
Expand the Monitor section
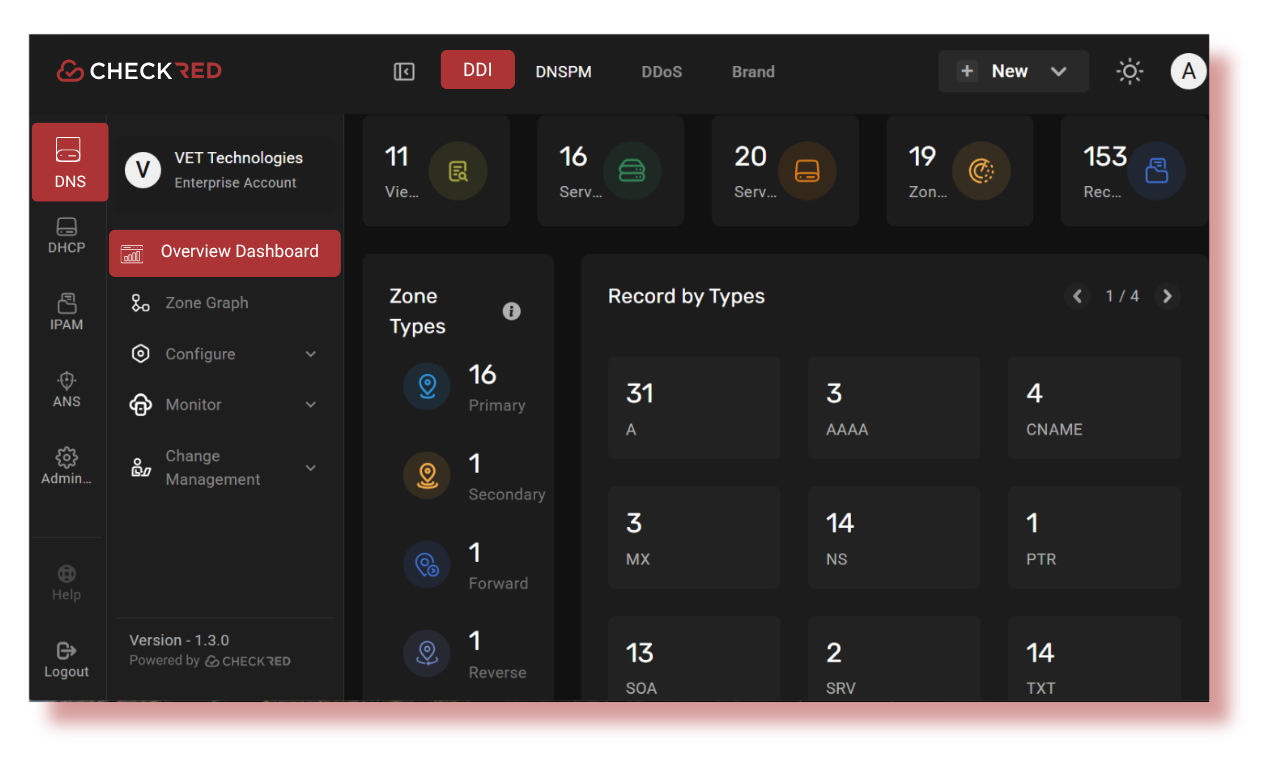(x=194, y=404)
